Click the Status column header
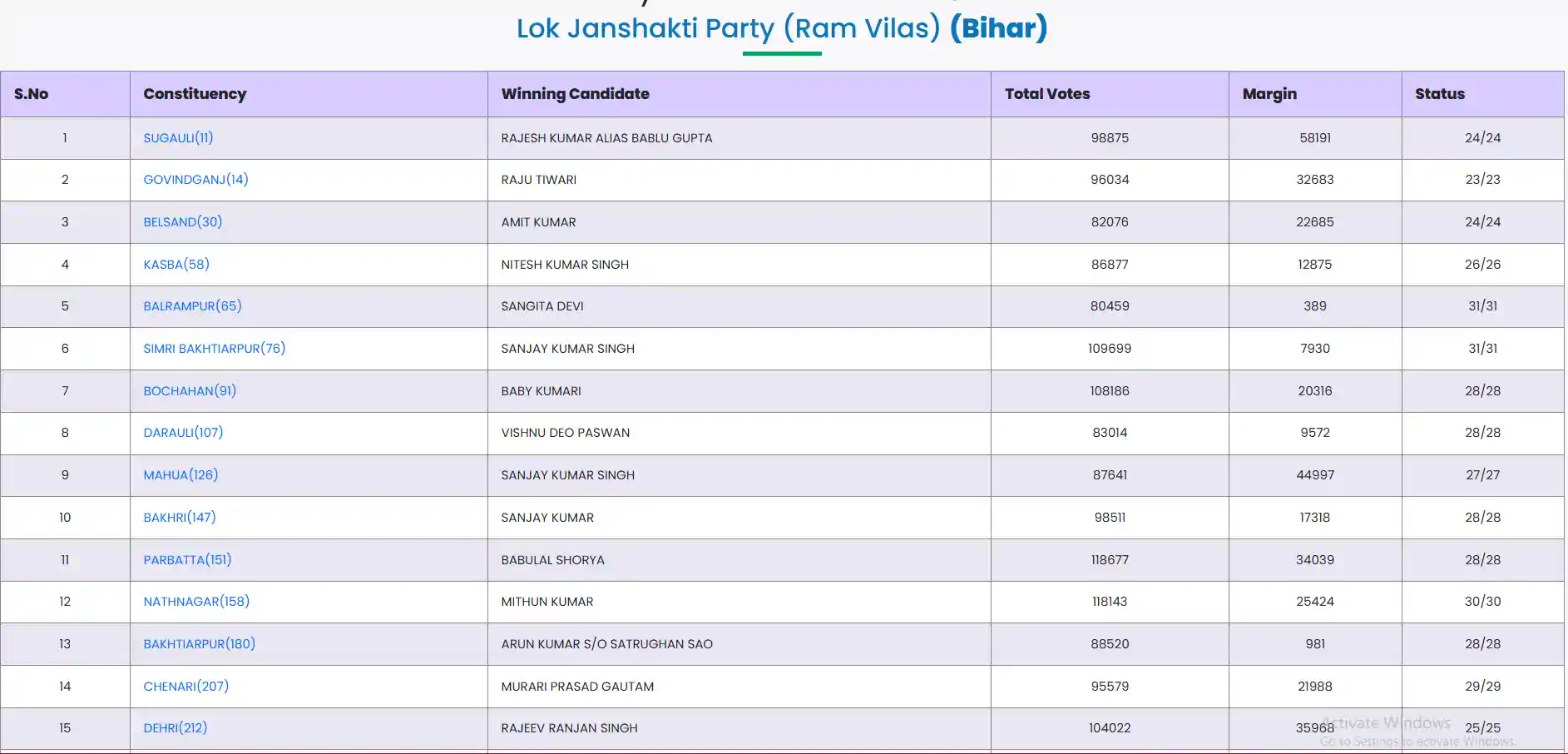Screen dimensions: 1568x754 (x=1439, y=94)
